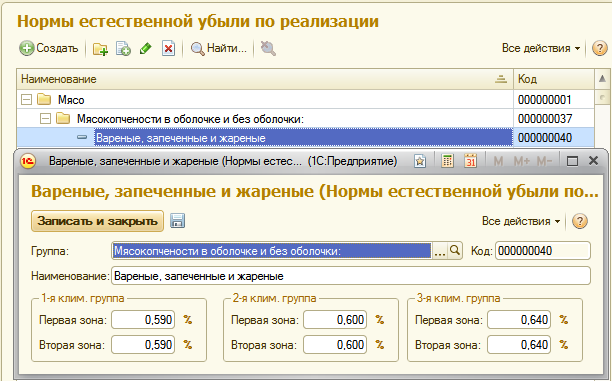Click the Записать и закрыть button

click(97, 221)
